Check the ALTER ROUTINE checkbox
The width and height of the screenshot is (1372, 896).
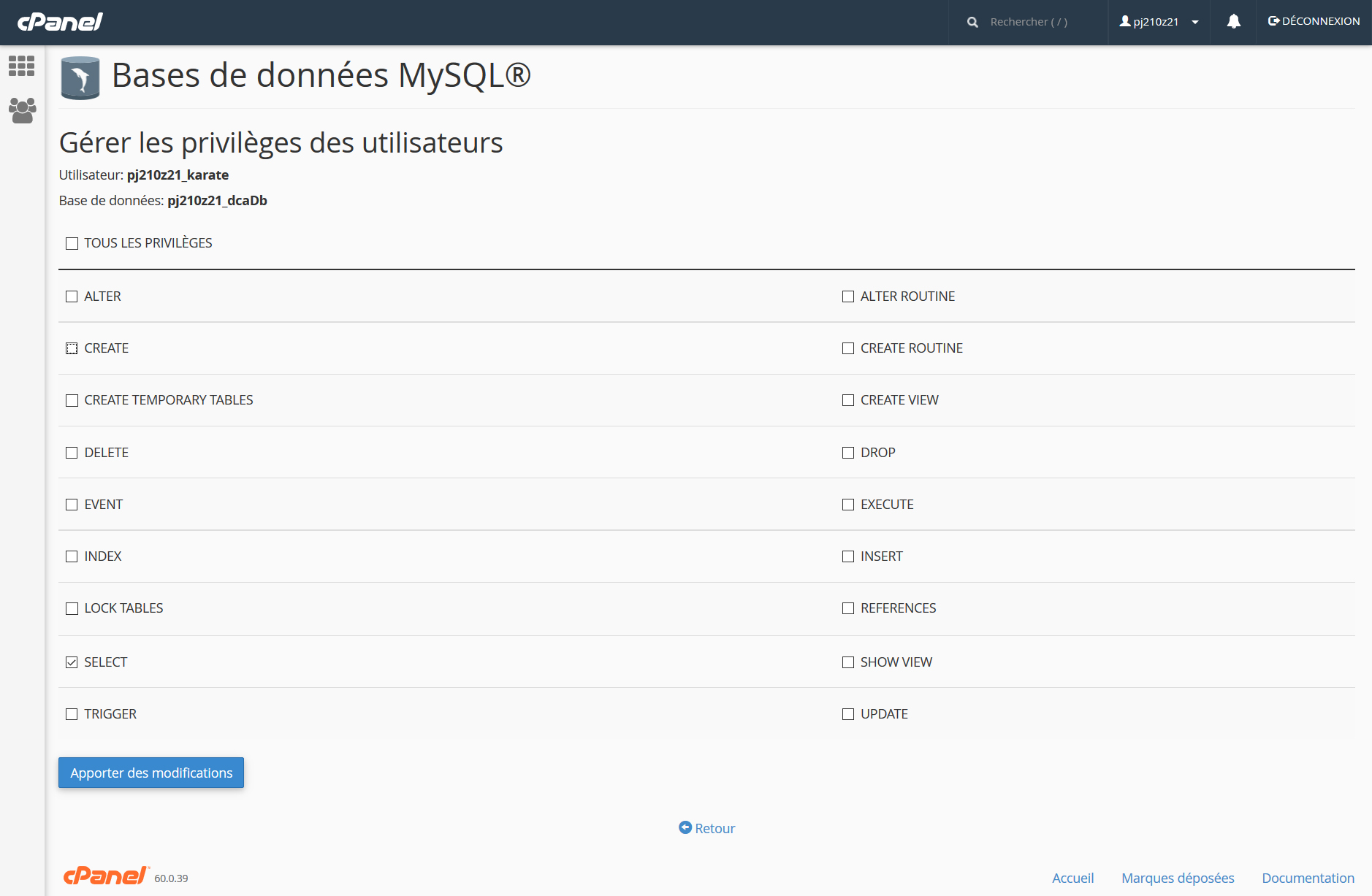[x=848, y=296]
